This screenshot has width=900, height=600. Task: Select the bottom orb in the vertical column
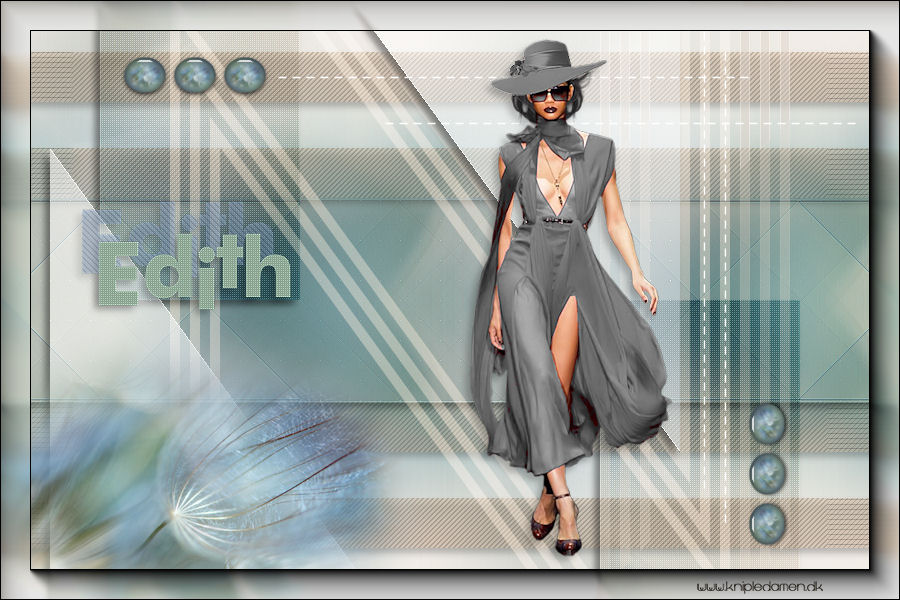(x=767, y=523)
